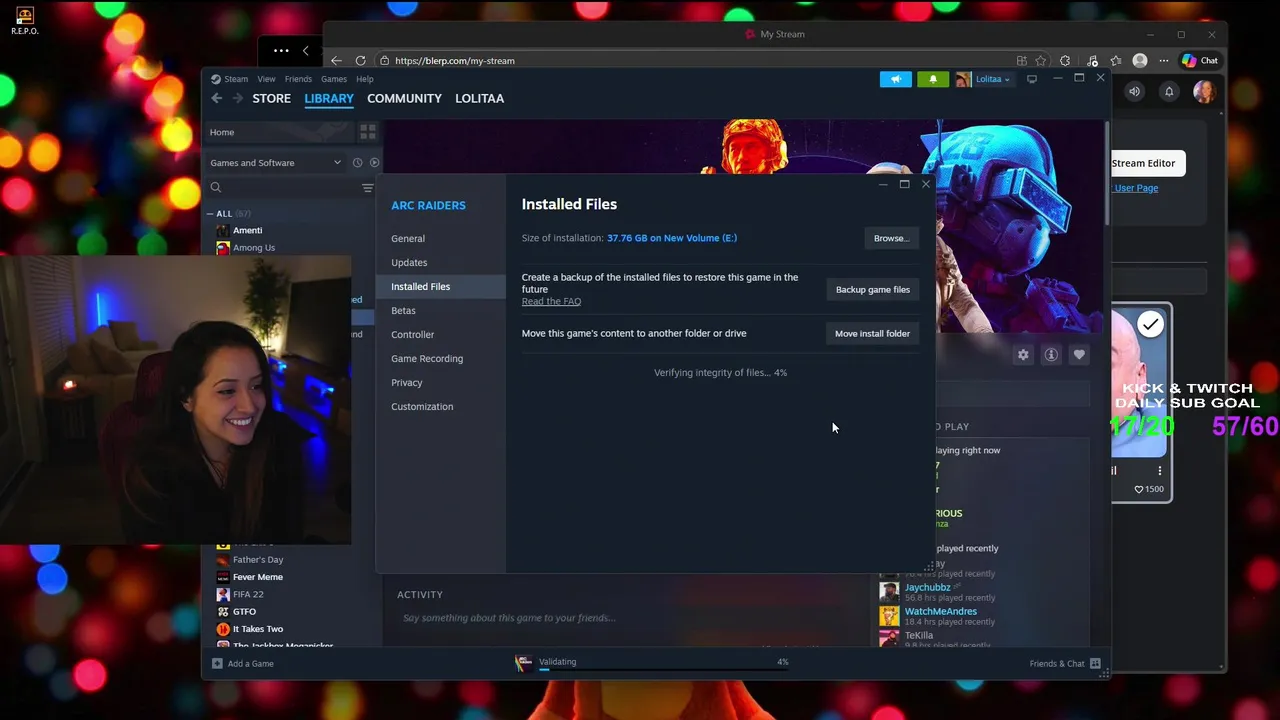1280x720 pixels.
Task: Show game info icon
Action: 1051,355
